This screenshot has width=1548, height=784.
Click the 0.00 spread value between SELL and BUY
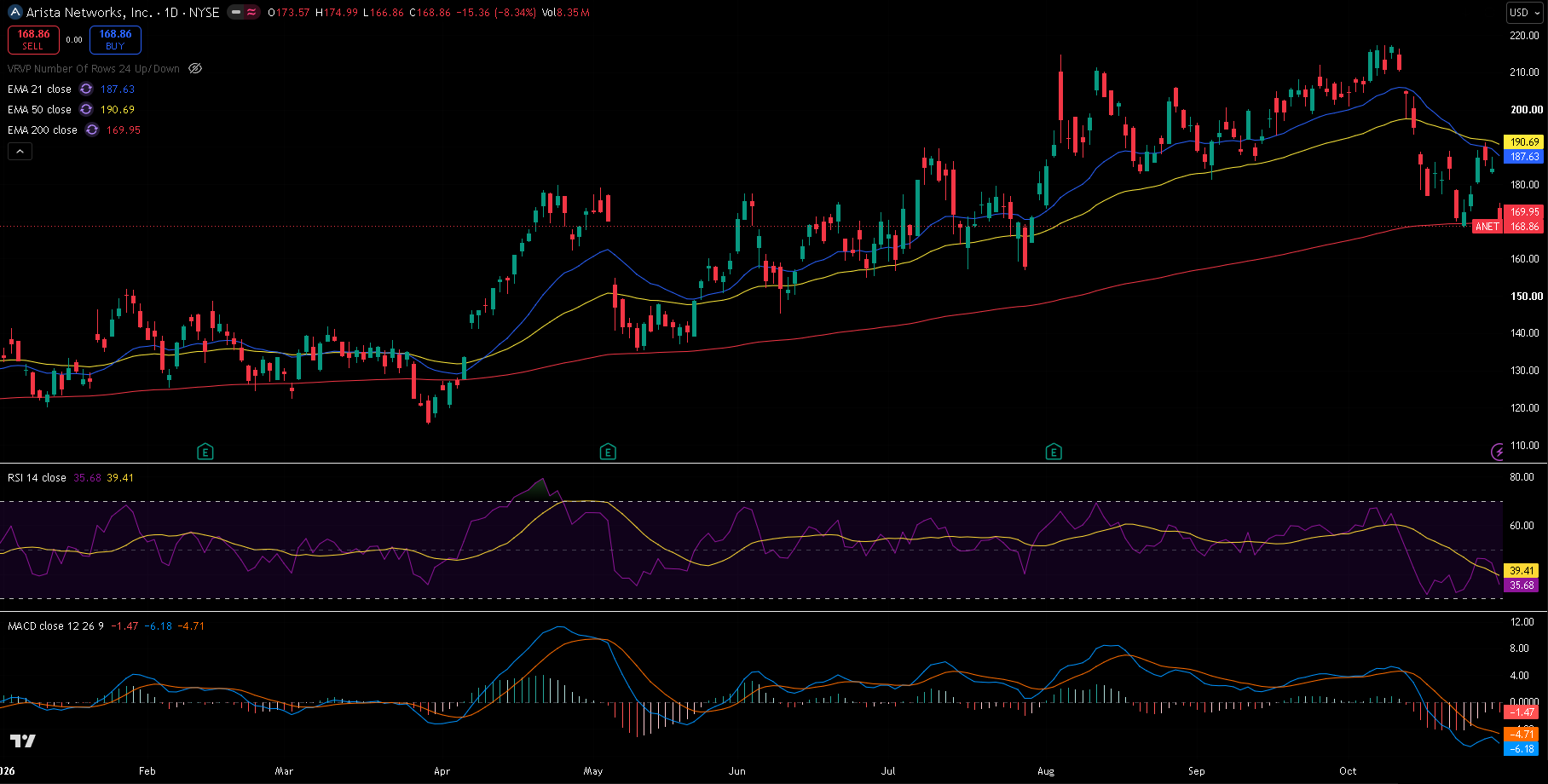point(74,40)
